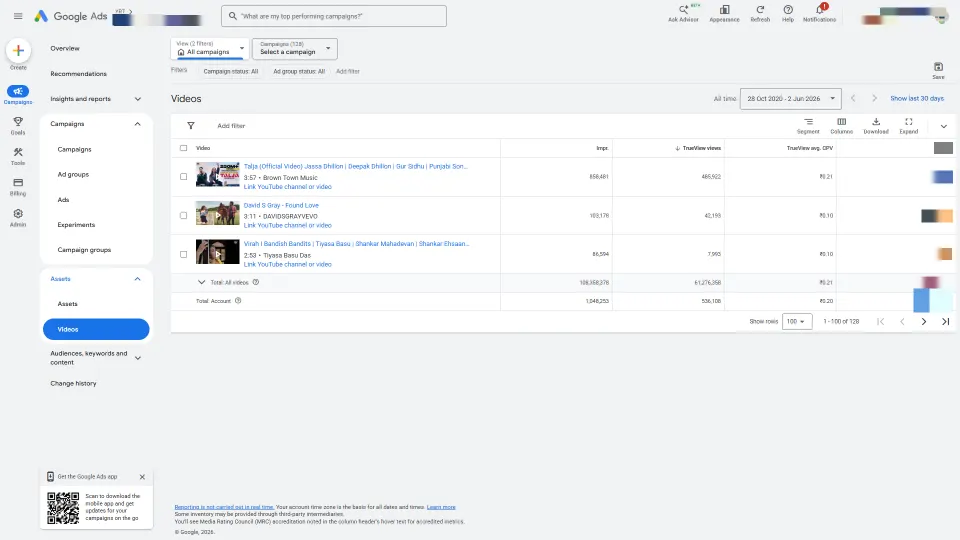Open the Show rows 100 dropdown
Screen dimensions: 960x540
[797, 321]
